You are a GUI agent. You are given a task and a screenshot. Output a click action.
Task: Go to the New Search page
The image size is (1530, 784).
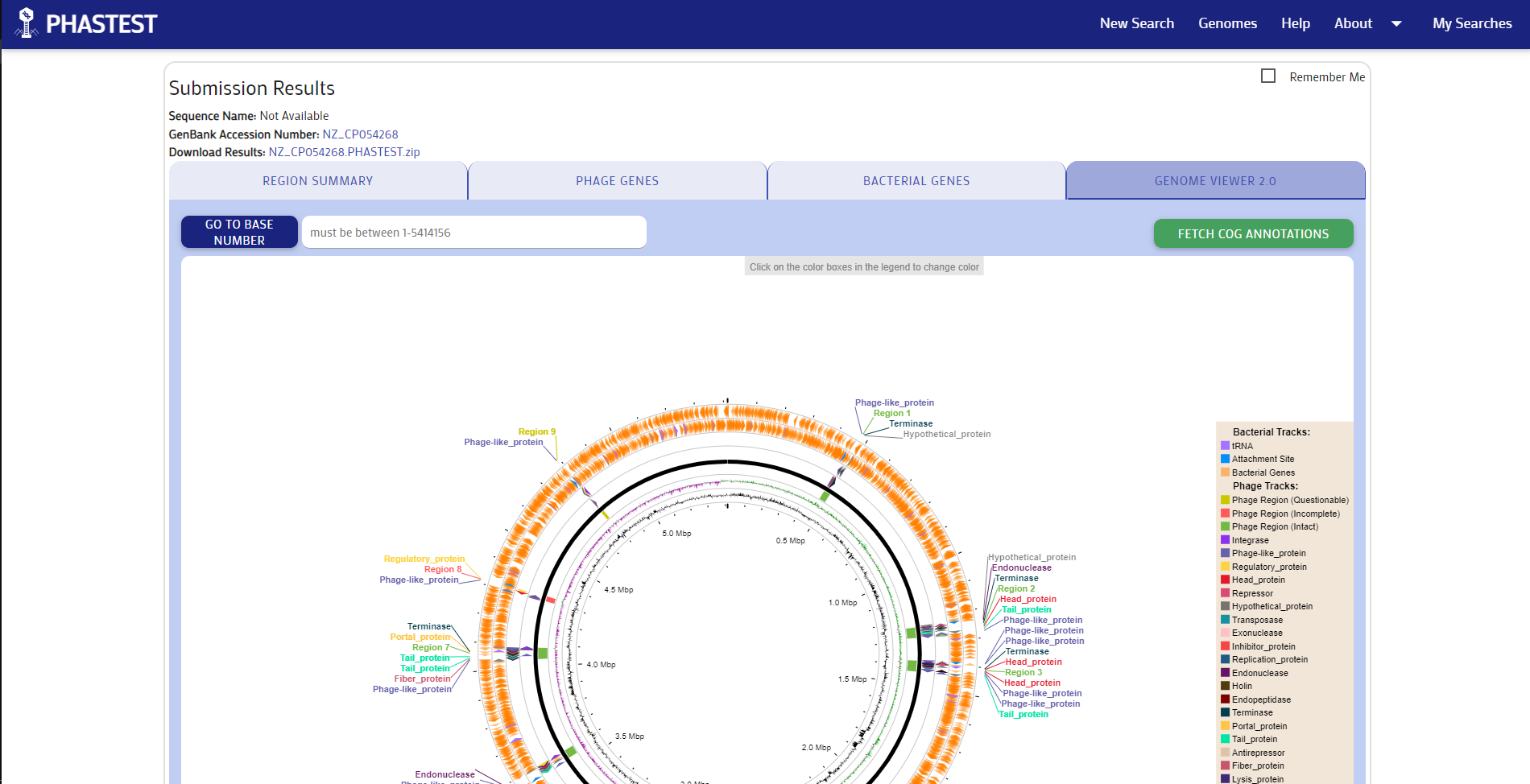[x=1136, y=24]
